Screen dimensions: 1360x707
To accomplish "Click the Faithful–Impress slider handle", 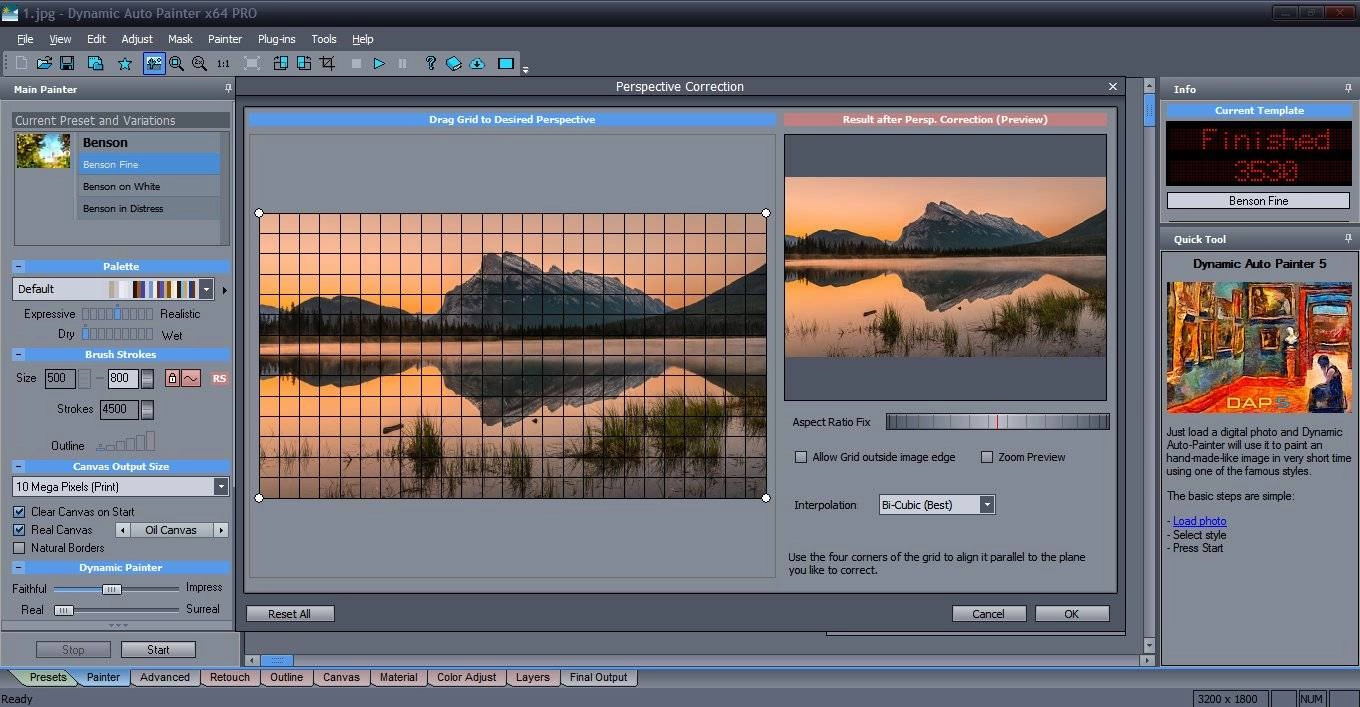I will coord(112,589).
